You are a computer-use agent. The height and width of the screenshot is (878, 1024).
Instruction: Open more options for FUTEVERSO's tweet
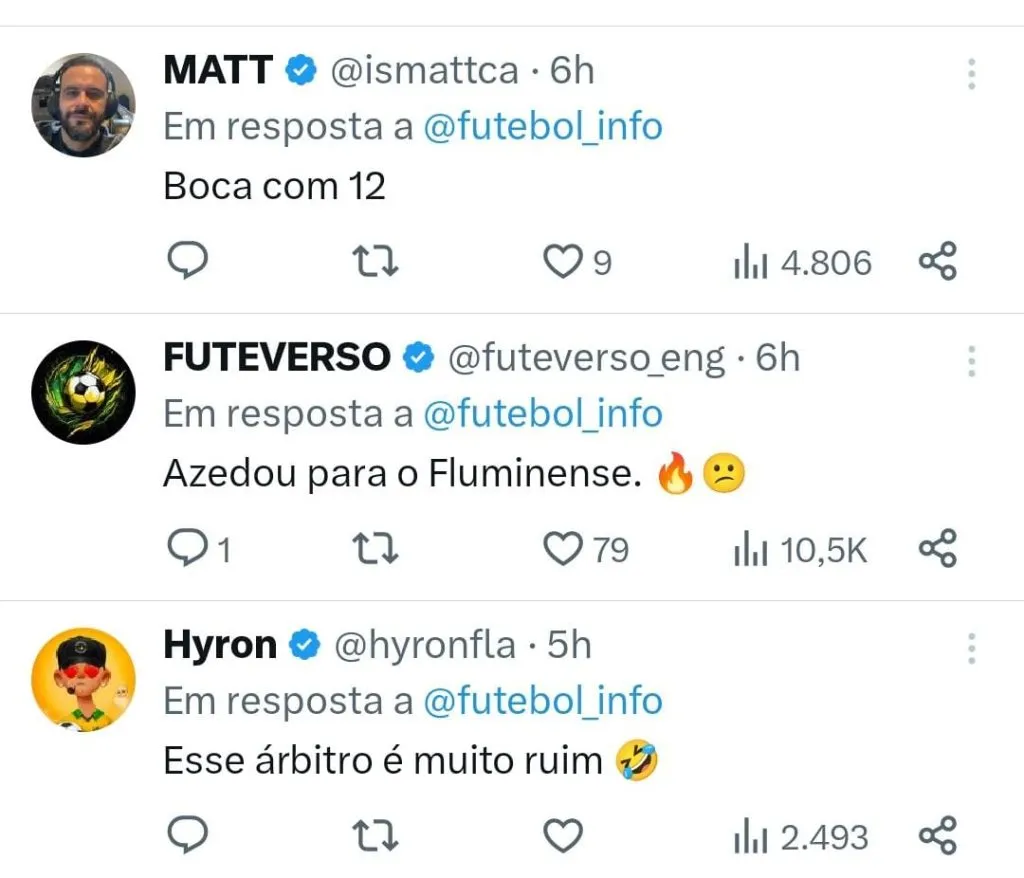(971, 361)
